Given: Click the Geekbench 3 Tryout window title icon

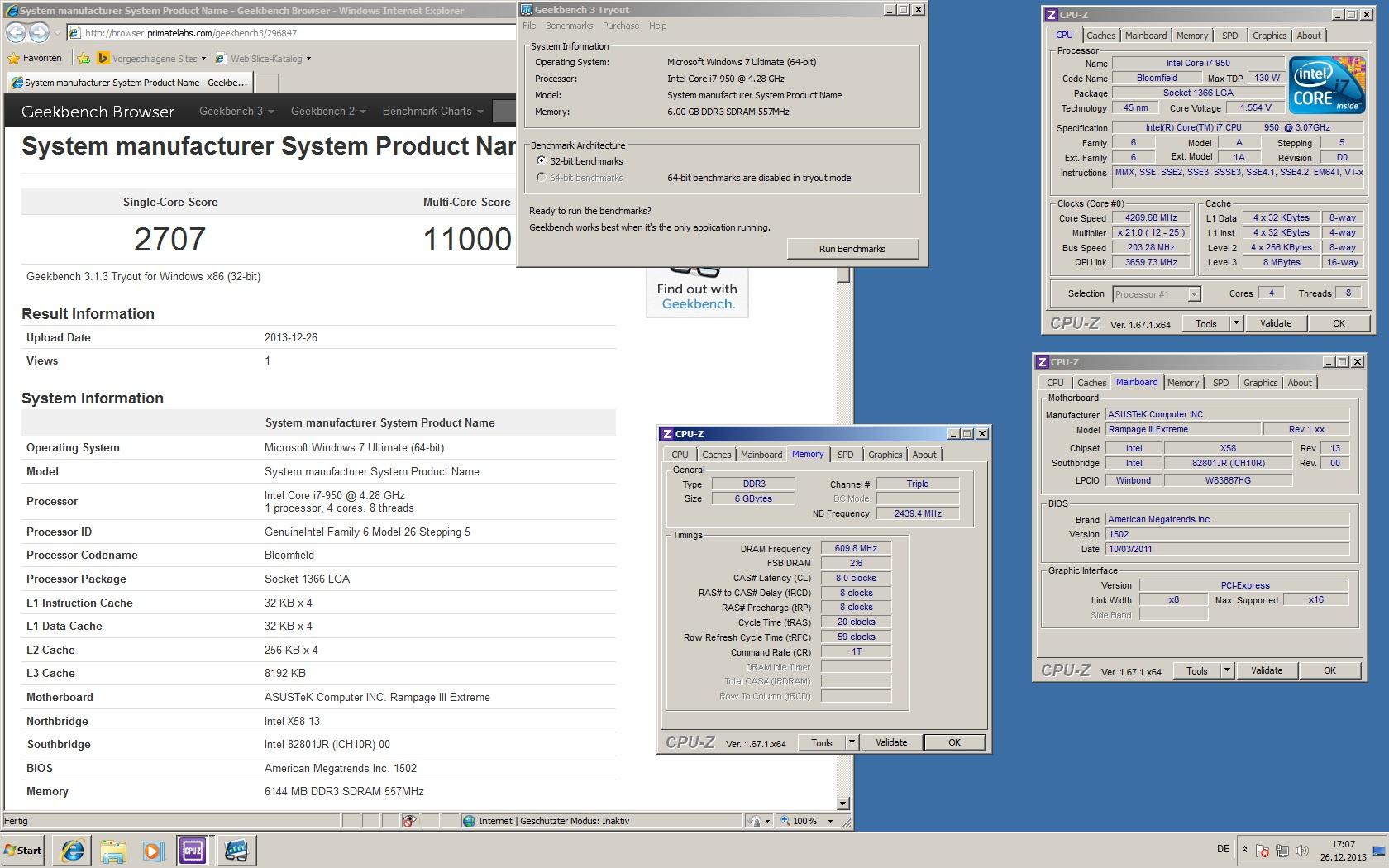Looking at the screenshot, I should pyautogui.click(x=526, y=10).
